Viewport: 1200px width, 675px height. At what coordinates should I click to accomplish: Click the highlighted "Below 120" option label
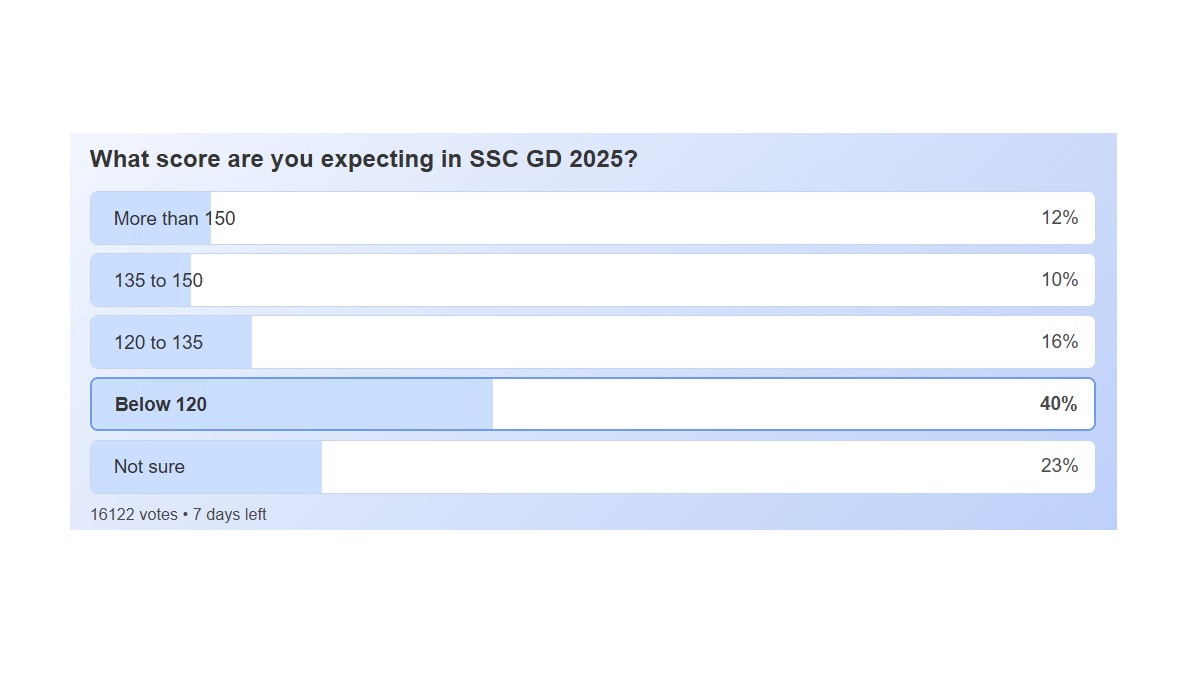161,404
